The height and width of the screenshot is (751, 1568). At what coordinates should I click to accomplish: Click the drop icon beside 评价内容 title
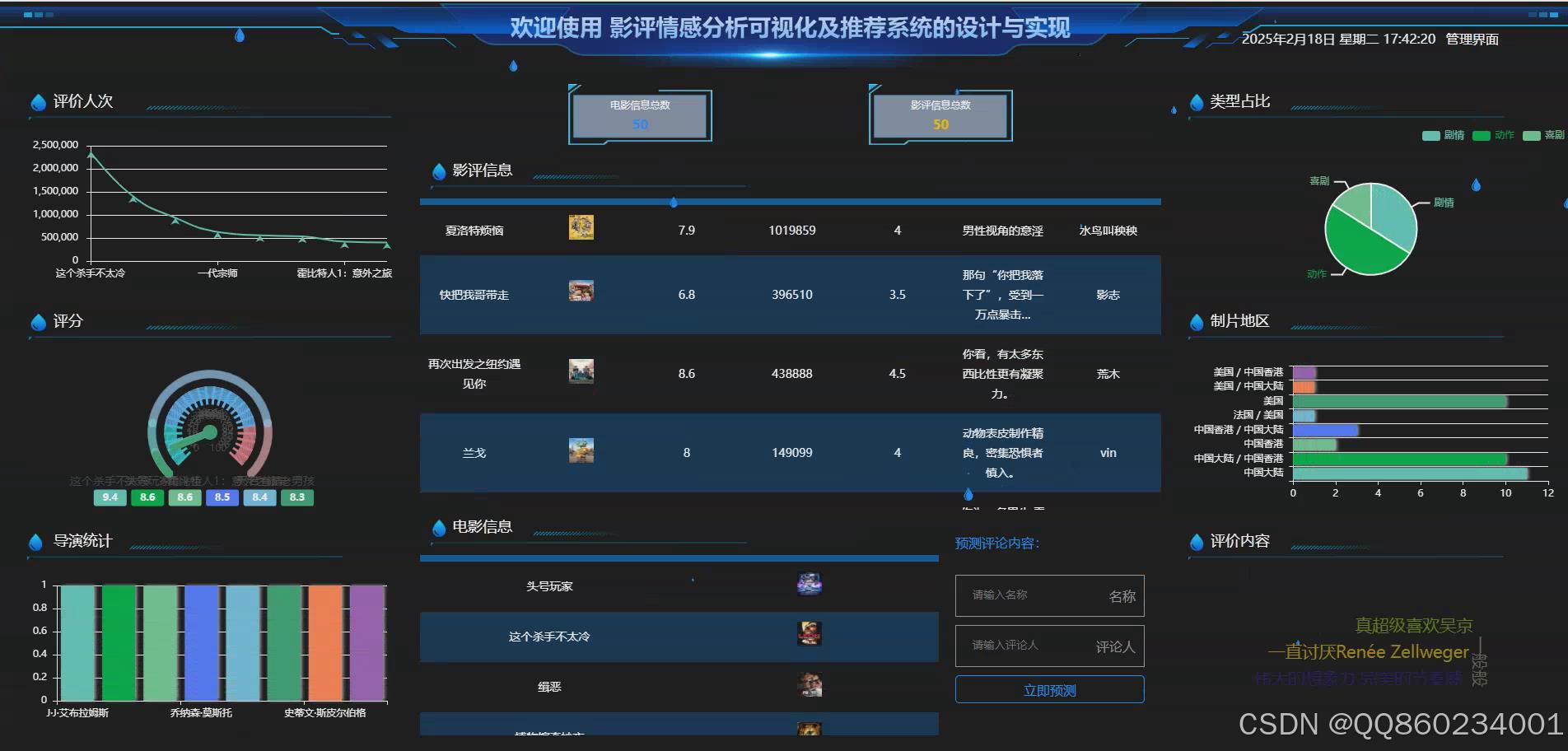click(x=1196, y=541)
